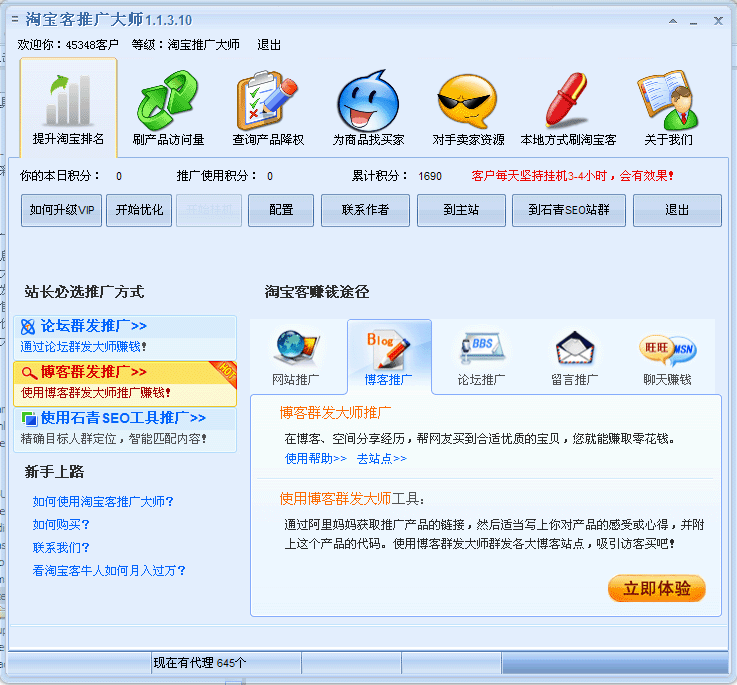Click the 开始优化 button
This screenshot has height=685, width=737.
(139, 210)
